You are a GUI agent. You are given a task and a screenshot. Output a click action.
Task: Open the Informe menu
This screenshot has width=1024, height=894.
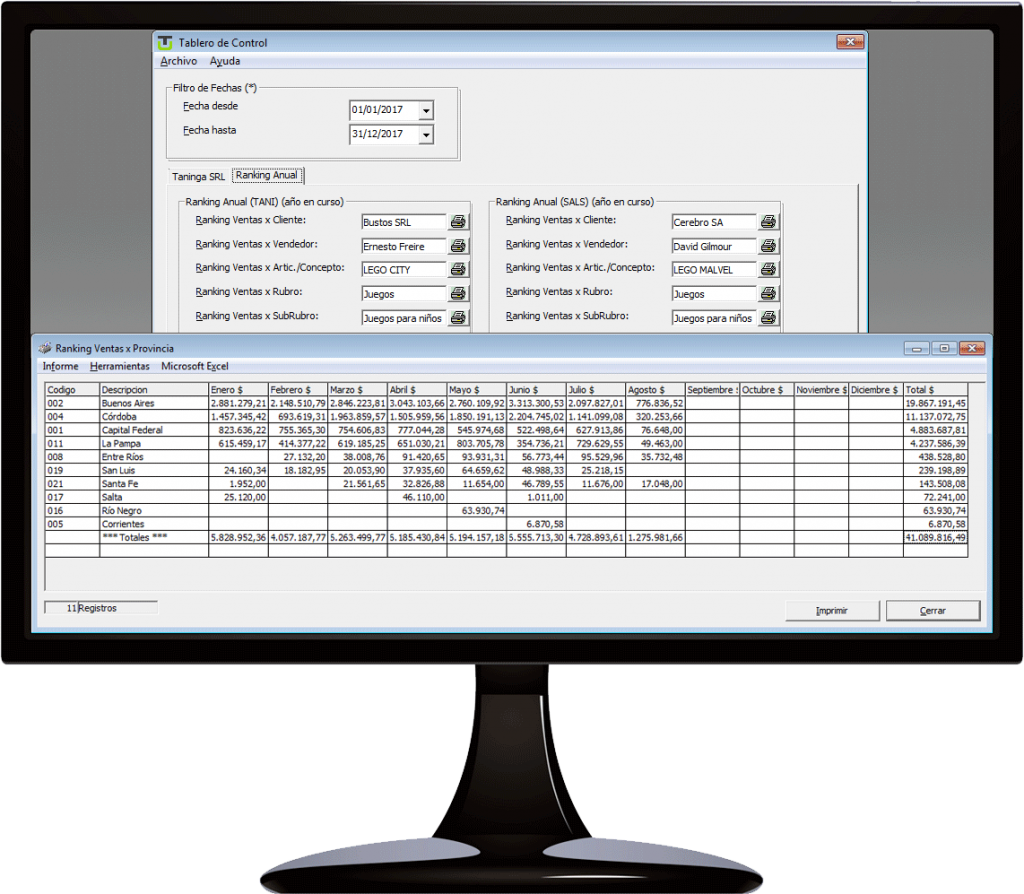59,366
